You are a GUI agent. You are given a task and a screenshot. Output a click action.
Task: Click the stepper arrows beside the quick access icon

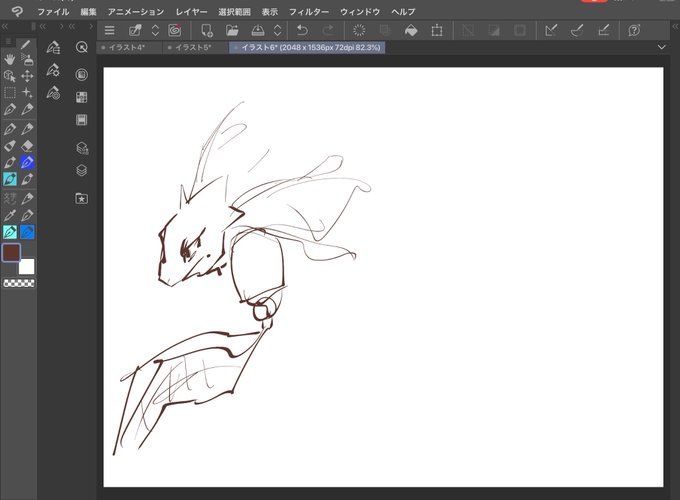click(x=155, y=30)
